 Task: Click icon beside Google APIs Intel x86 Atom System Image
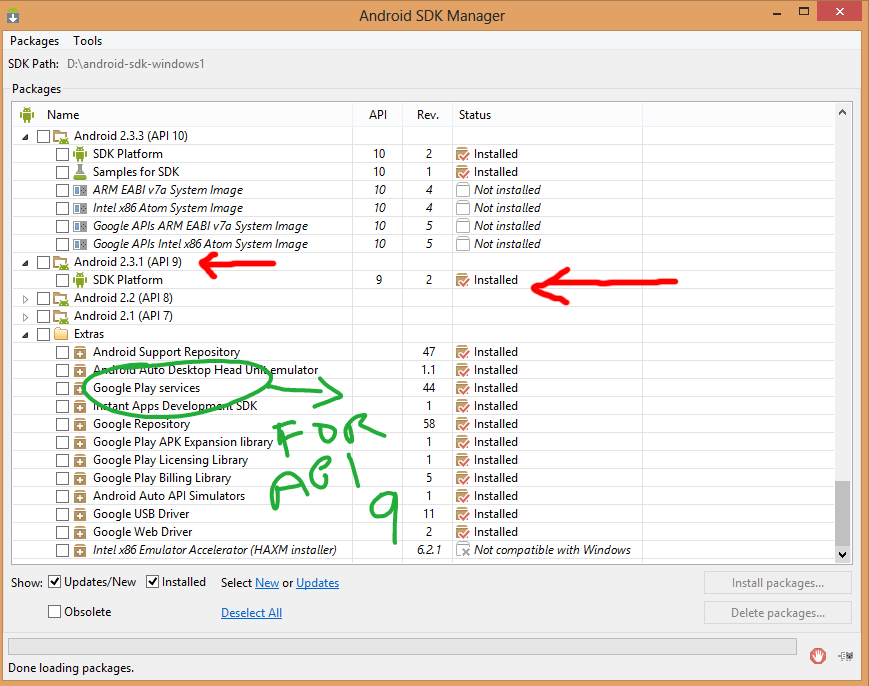[x=80, y=244]
